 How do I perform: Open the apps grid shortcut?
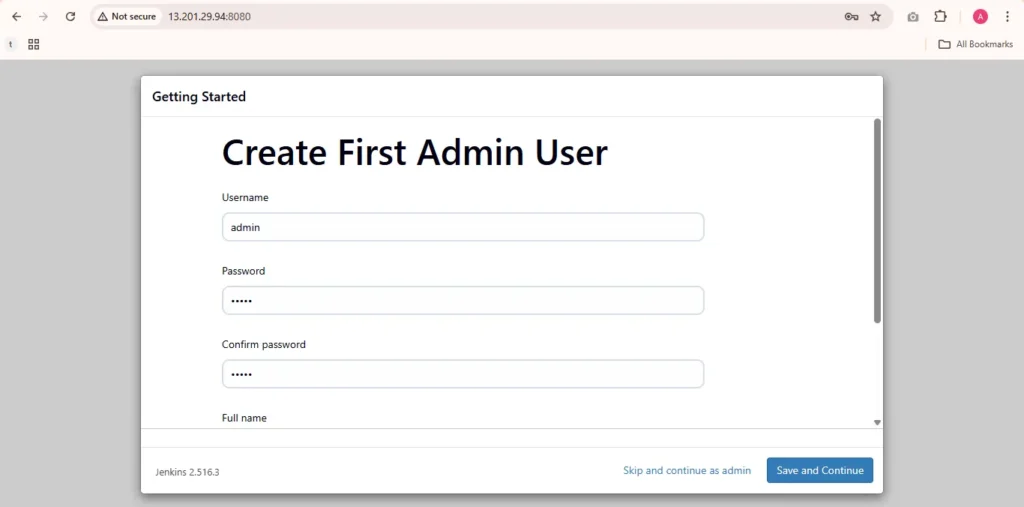pyautogui.click(x=34, y=44)
